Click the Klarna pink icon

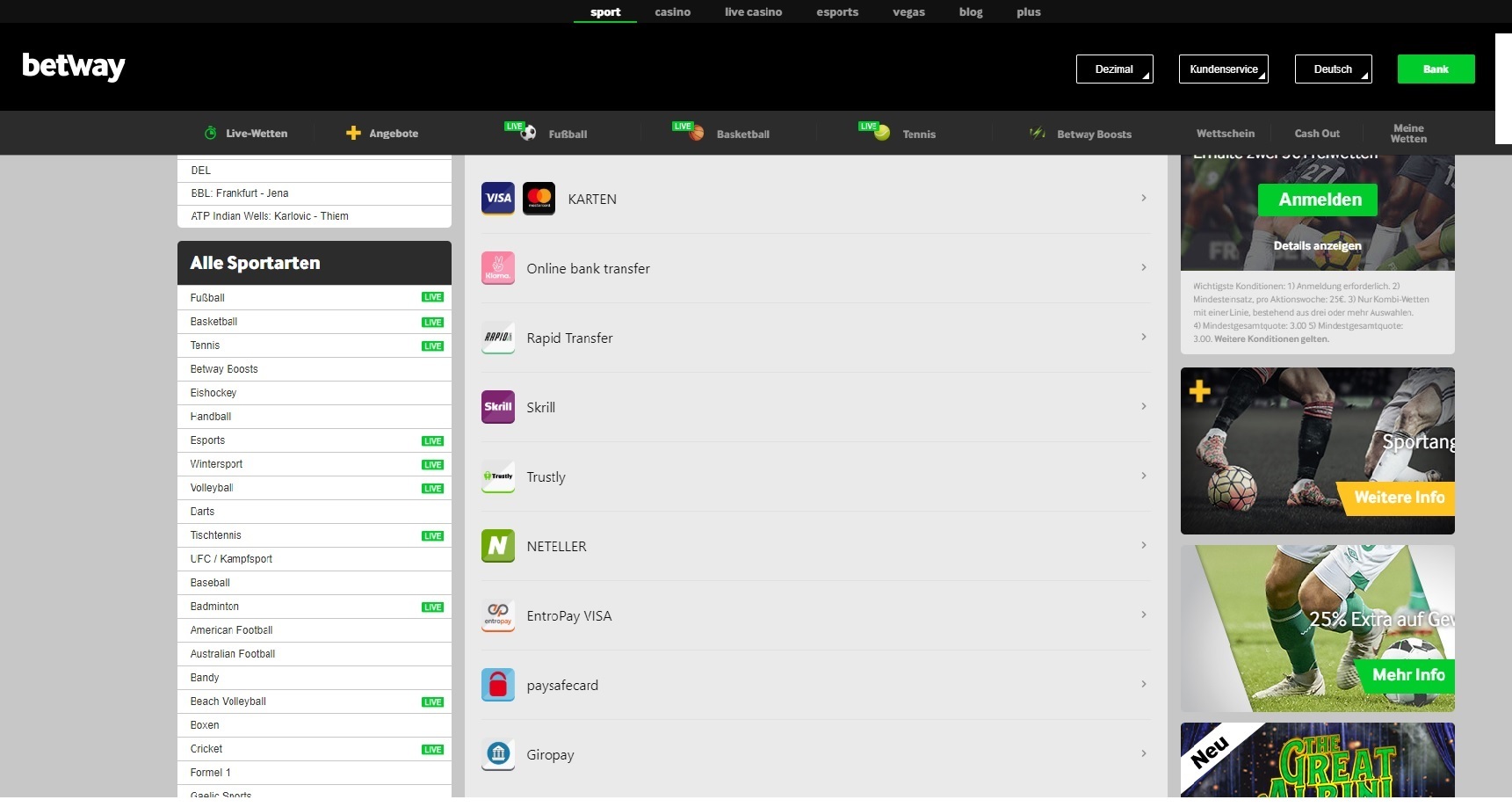point(498,268)
